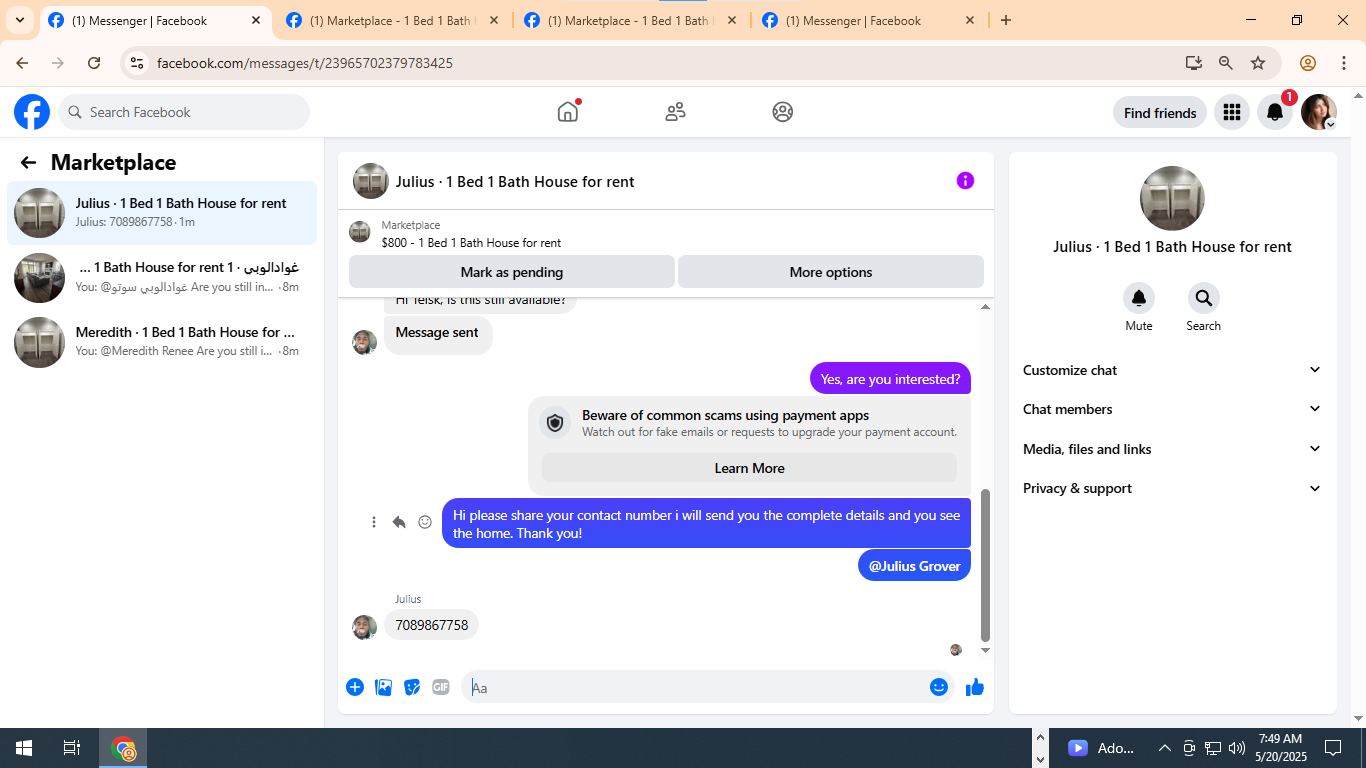Open the emoji picker in message box
This screenshot has height=768, width=1366.
[938, 687]
